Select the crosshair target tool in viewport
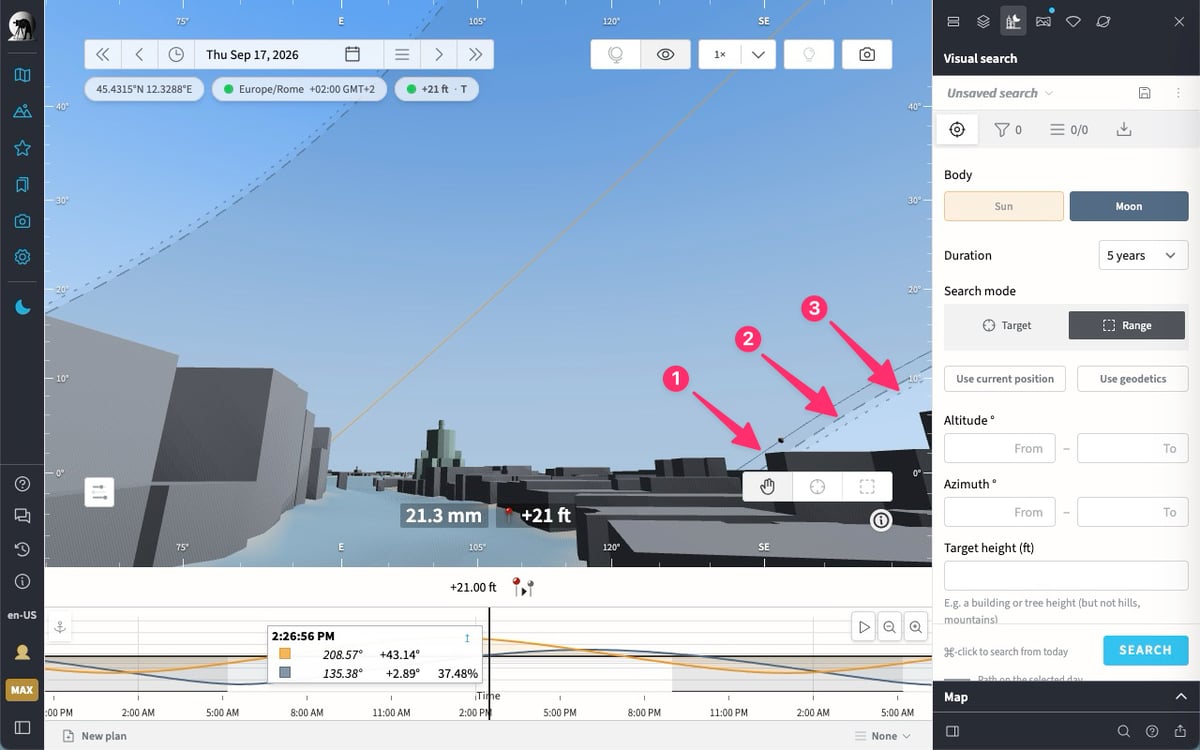This screenshot has width=1200, height=750. [x=817, y=486]
